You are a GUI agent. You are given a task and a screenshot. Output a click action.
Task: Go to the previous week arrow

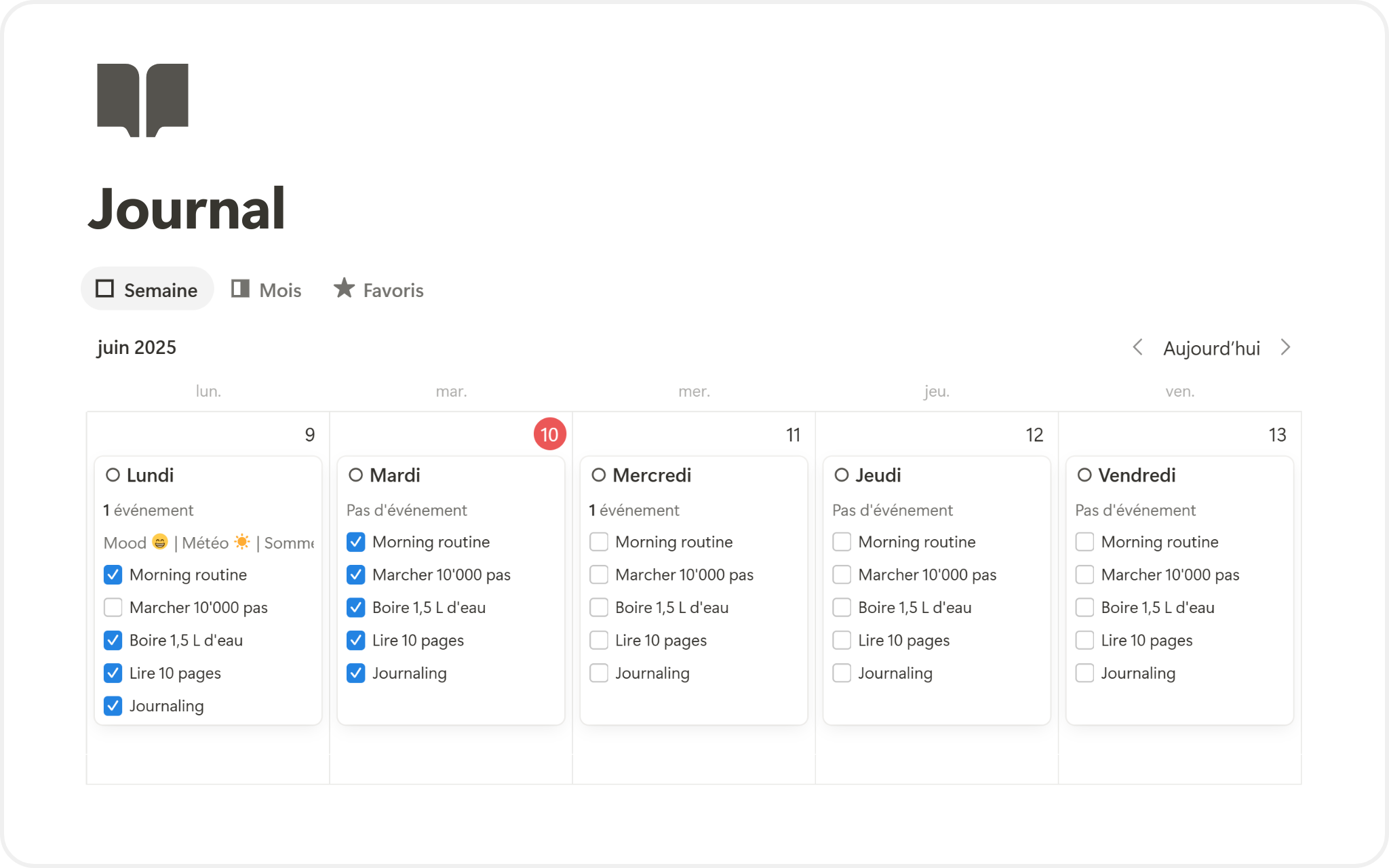(x=1137, y=348)
